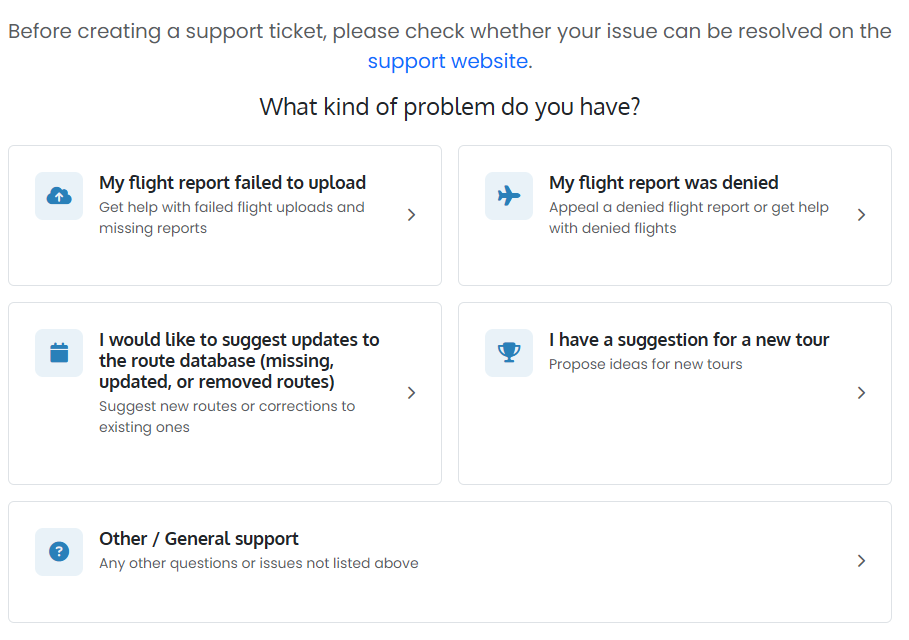Open the route database update option
Viewport: 909px width, 640px height.
[238, 360]
